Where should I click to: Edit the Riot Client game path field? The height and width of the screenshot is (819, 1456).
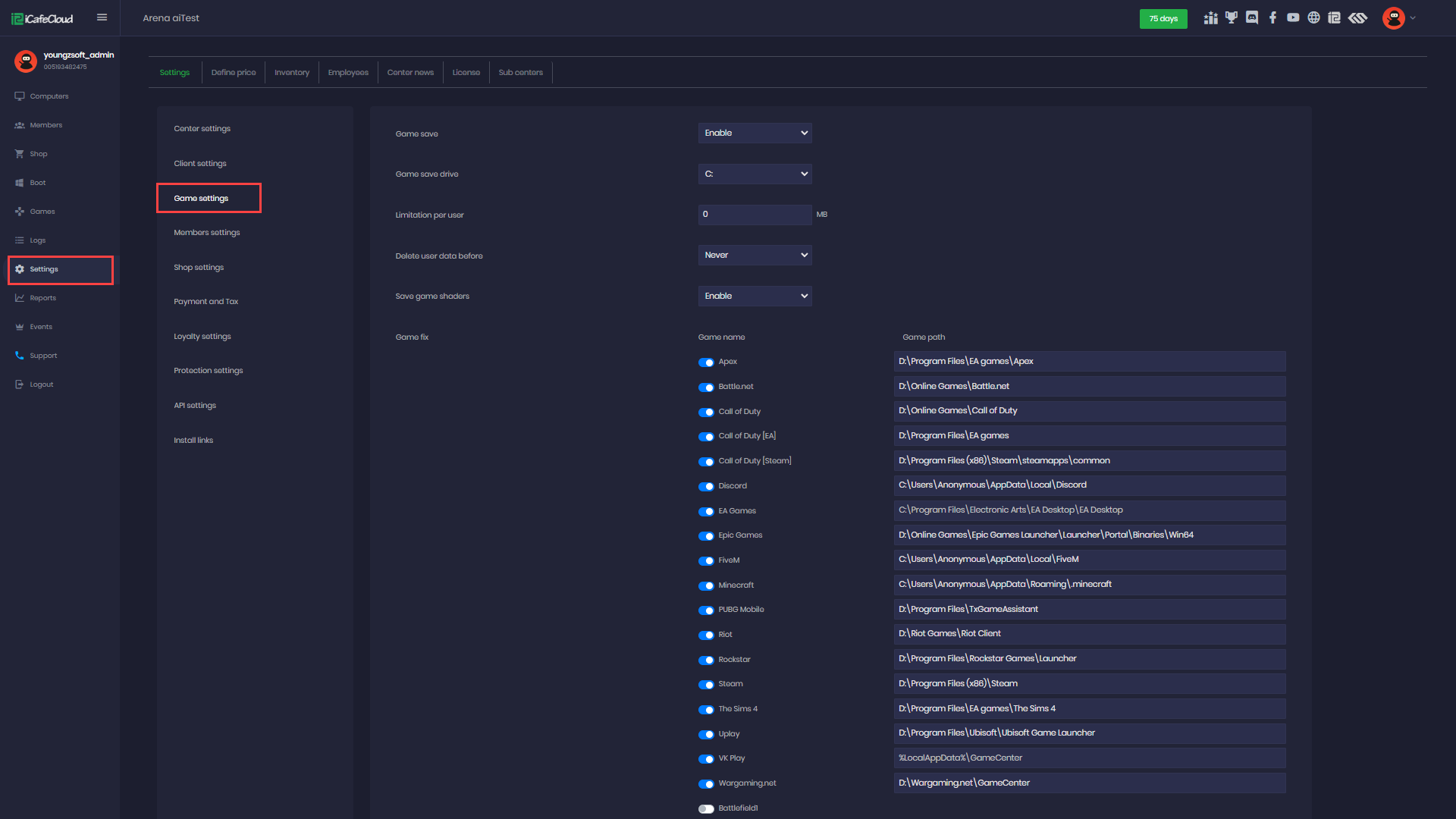(1090, 634)
